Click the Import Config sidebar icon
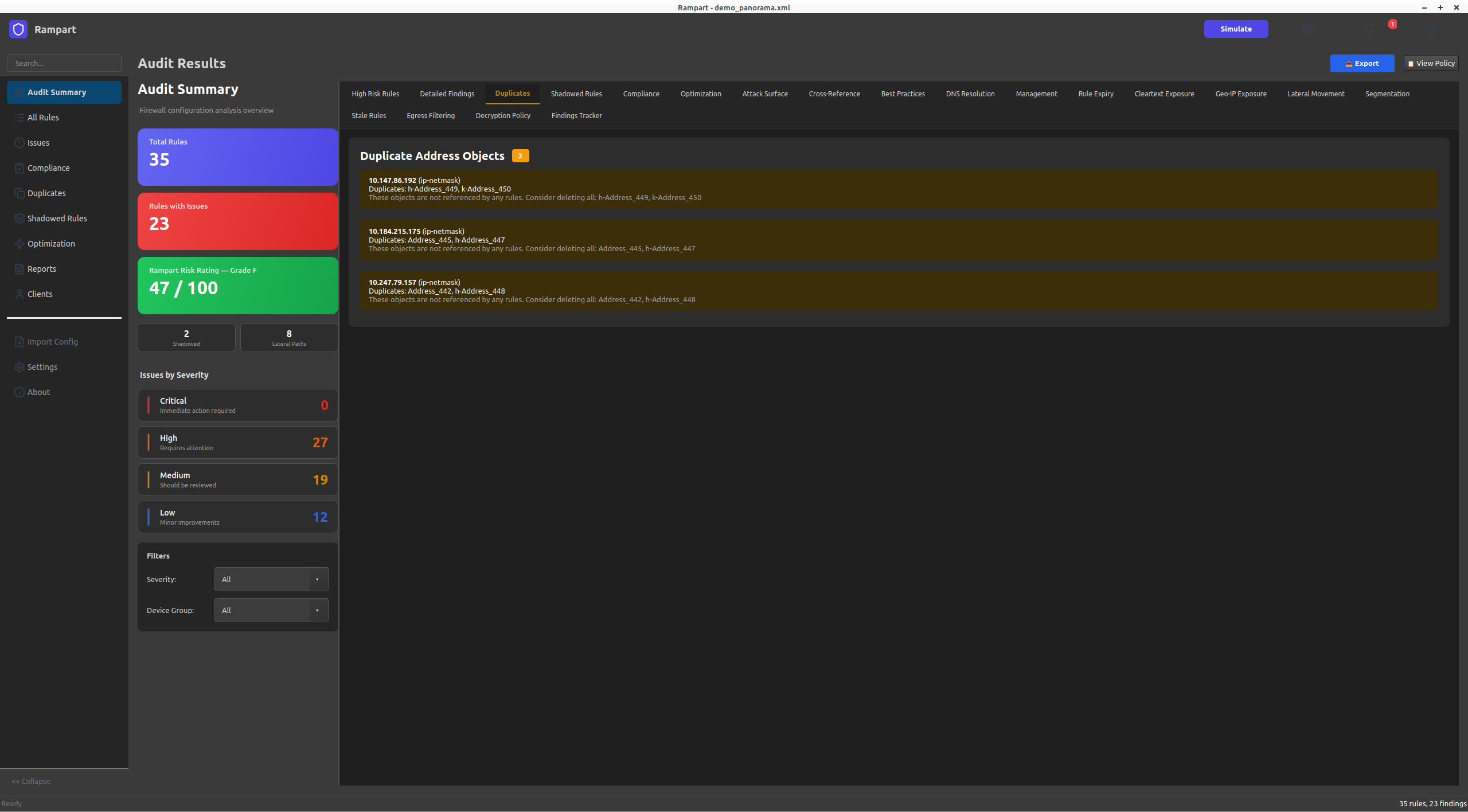 [x=19, y=342]
